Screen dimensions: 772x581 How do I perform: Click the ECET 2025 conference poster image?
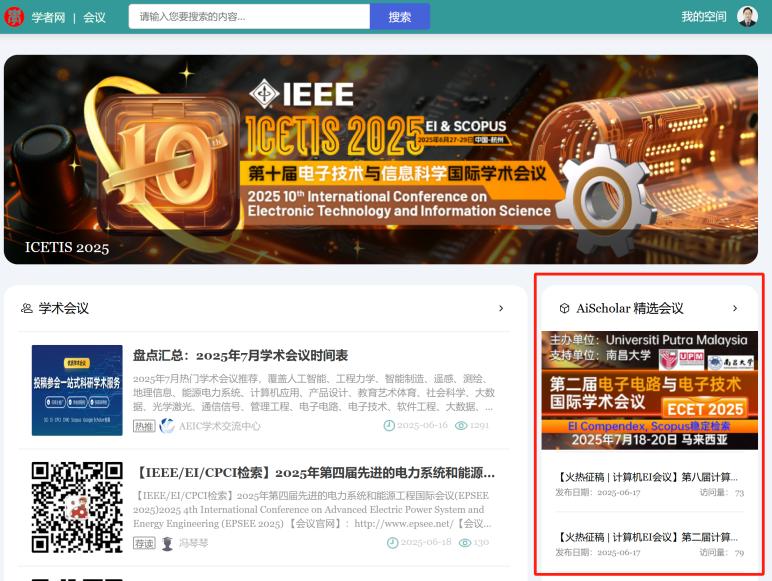tap(649, 390)
